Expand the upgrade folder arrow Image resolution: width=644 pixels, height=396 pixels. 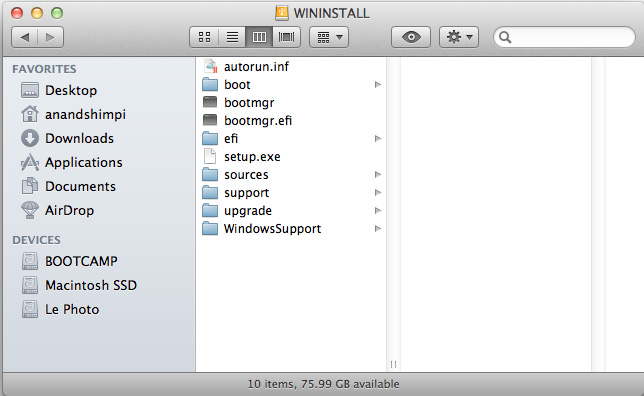(378, 211)
